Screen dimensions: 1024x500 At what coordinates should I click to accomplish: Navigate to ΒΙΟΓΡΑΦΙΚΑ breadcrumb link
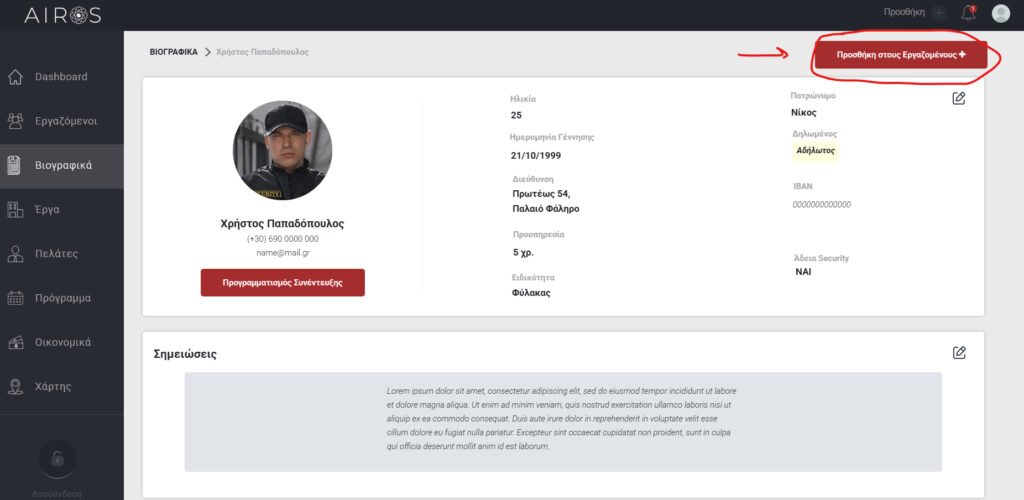tap(173, 51)
